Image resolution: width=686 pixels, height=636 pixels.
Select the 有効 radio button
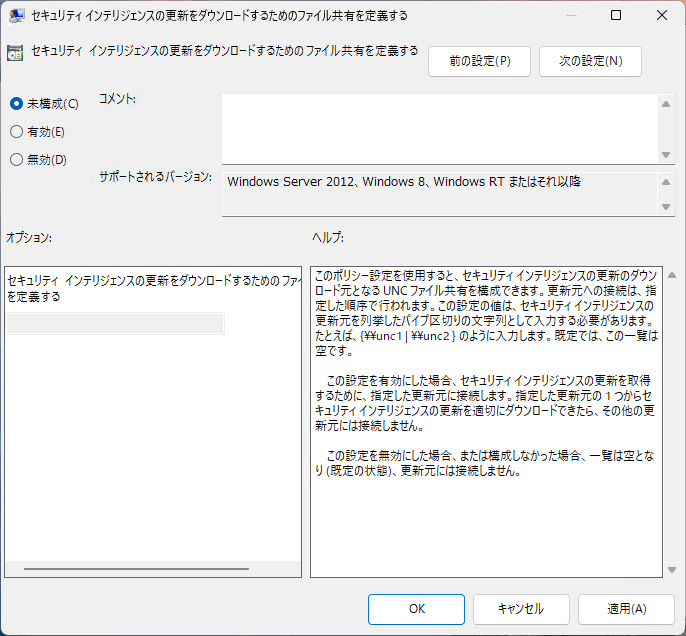point(16,131)
